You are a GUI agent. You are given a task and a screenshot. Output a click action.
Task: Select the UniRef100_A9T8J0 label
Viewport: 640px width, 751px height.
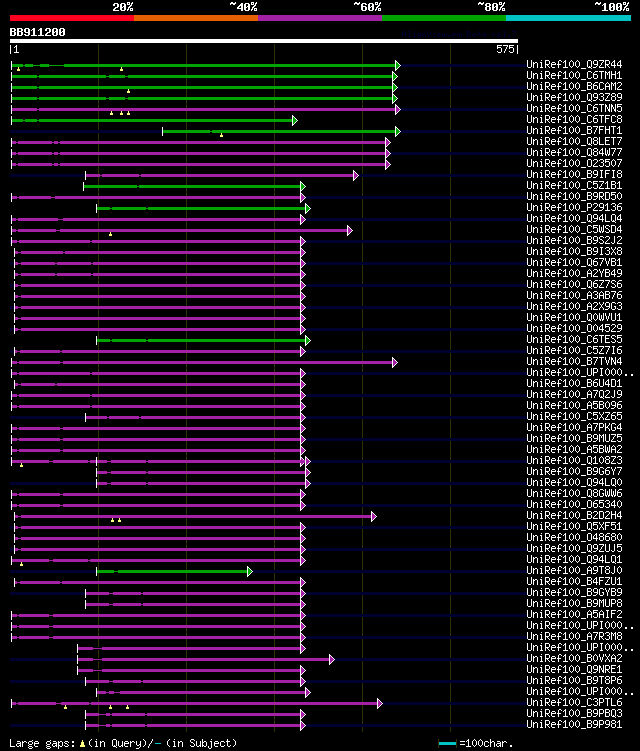[x=574, y=571]
